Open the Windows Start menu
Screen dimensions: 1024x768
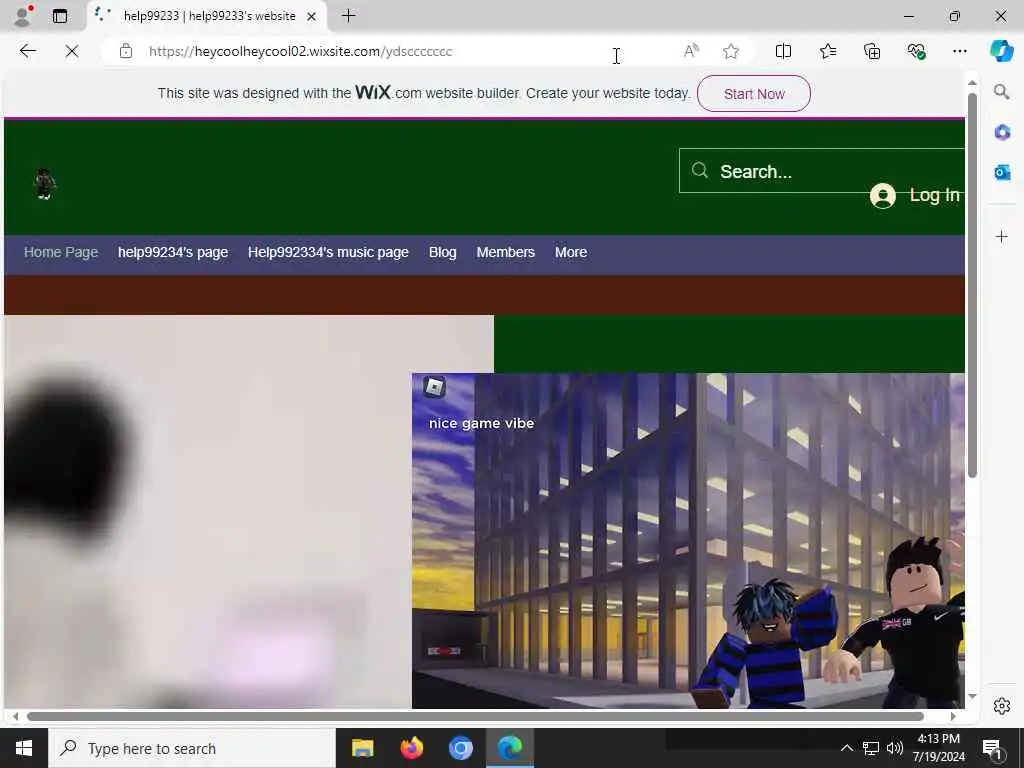[24, 748]
